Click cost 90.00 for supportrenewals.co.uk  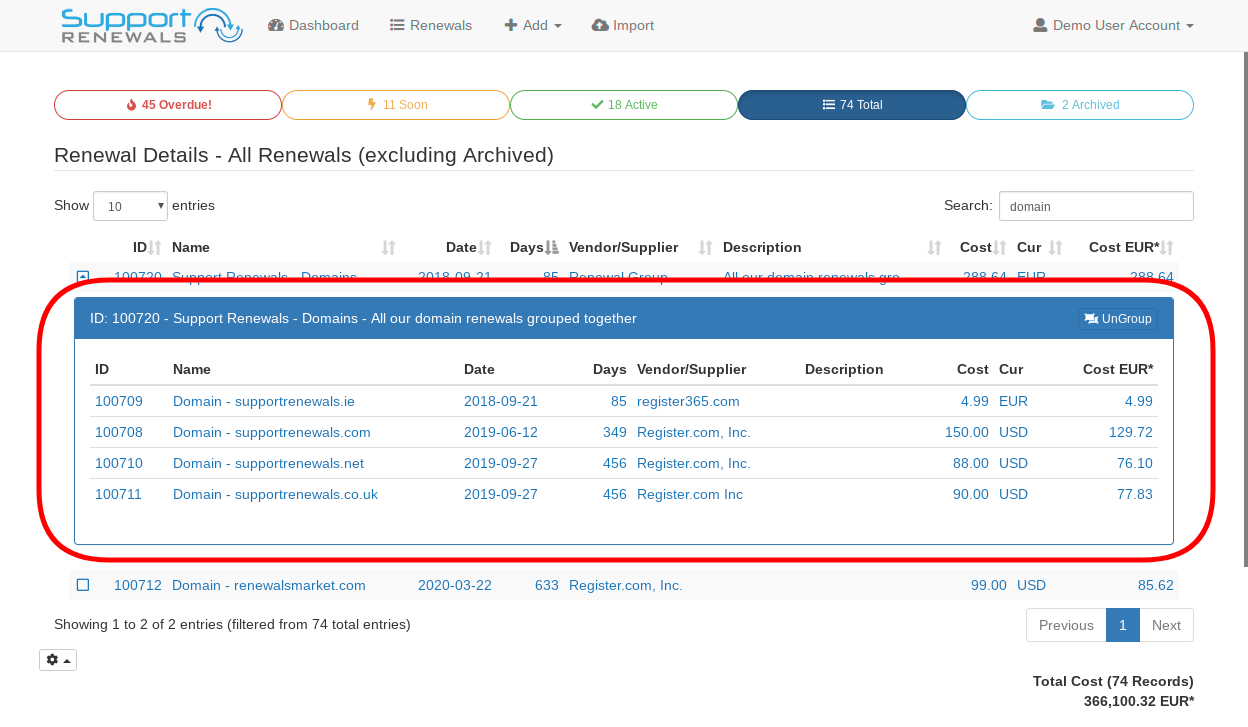(971, 494)
